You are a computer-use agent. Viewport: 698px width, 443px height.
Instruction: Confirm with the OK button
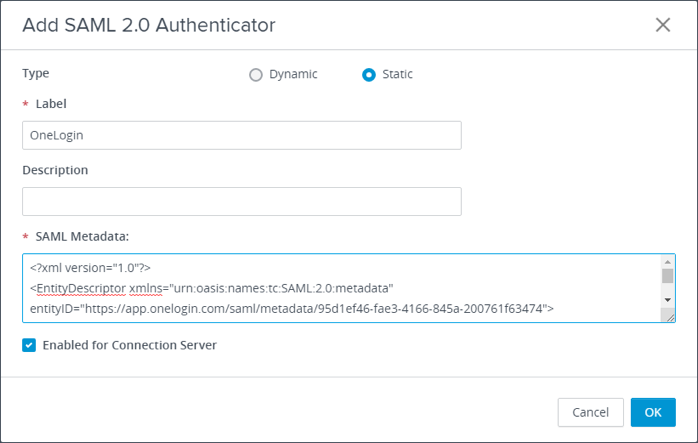tap(652, 412)
